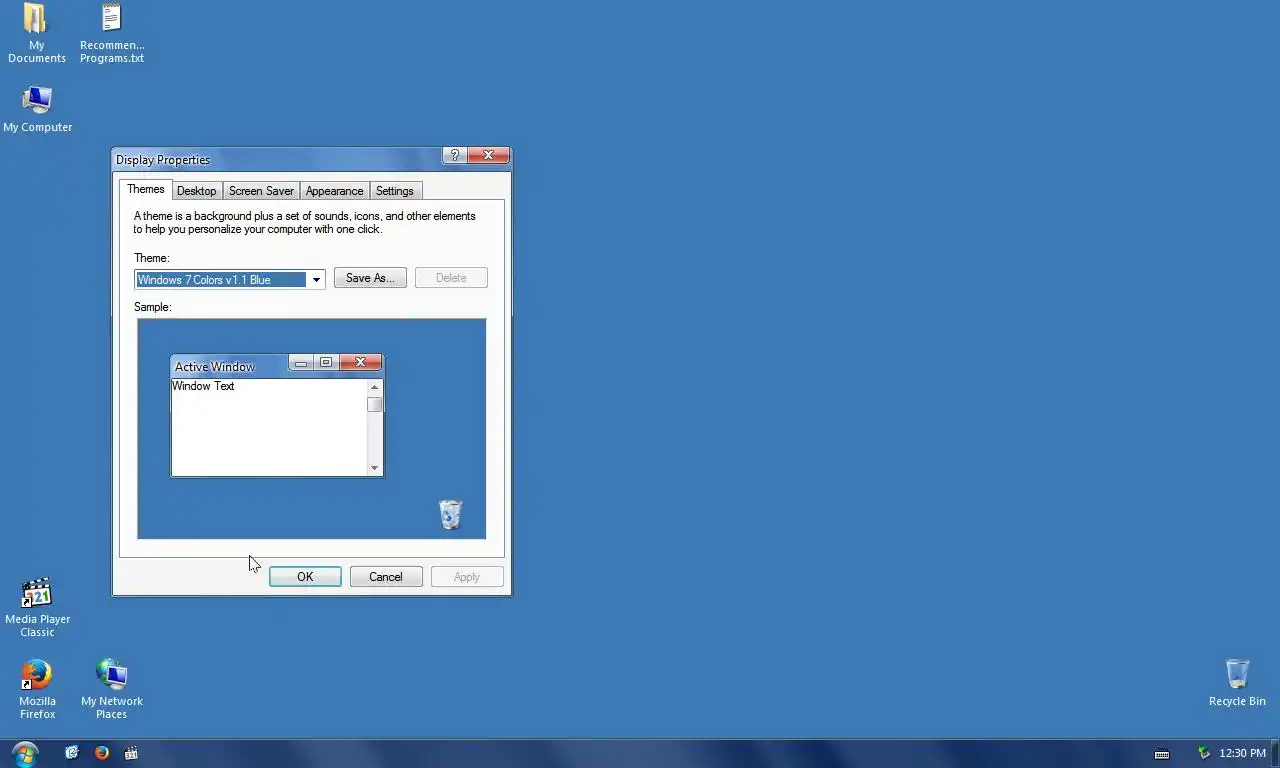Click the Recycle Bin in the theme sample preview
This screenshot has height=768, width=1280.
(451, 514)
